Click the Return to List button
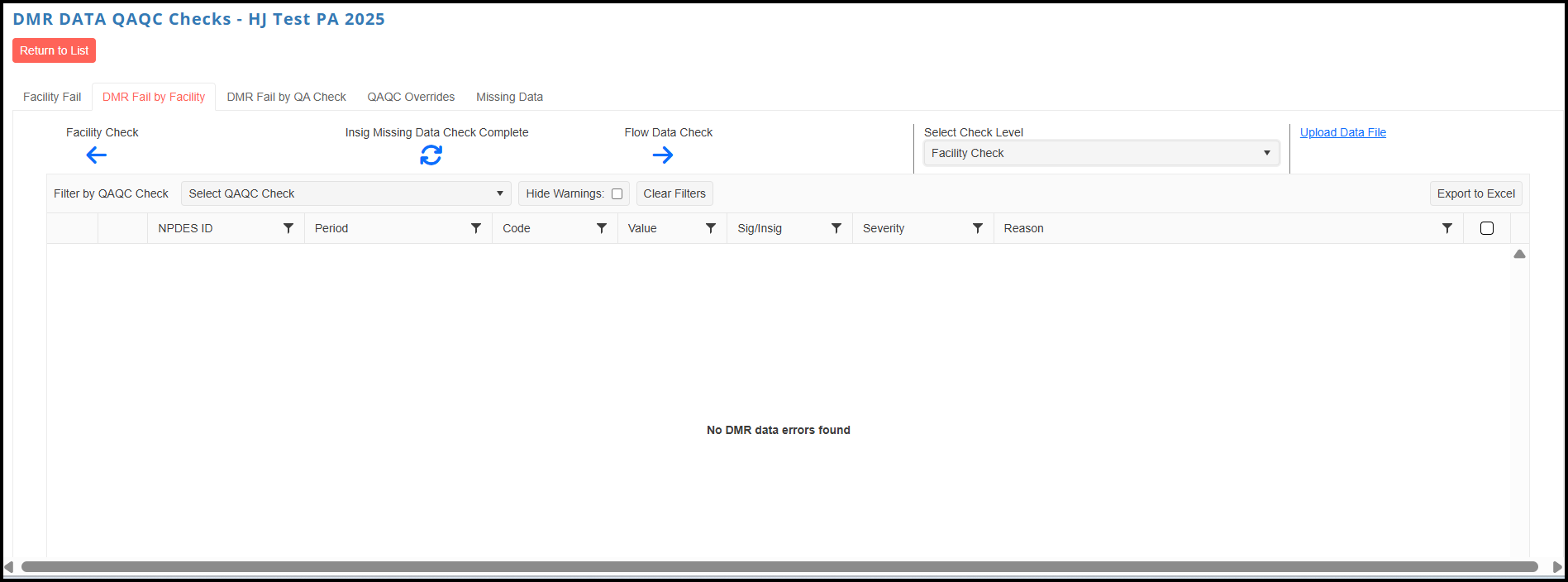The width and height of the screenshot is (1568, 582). click(x=54, y=50)
